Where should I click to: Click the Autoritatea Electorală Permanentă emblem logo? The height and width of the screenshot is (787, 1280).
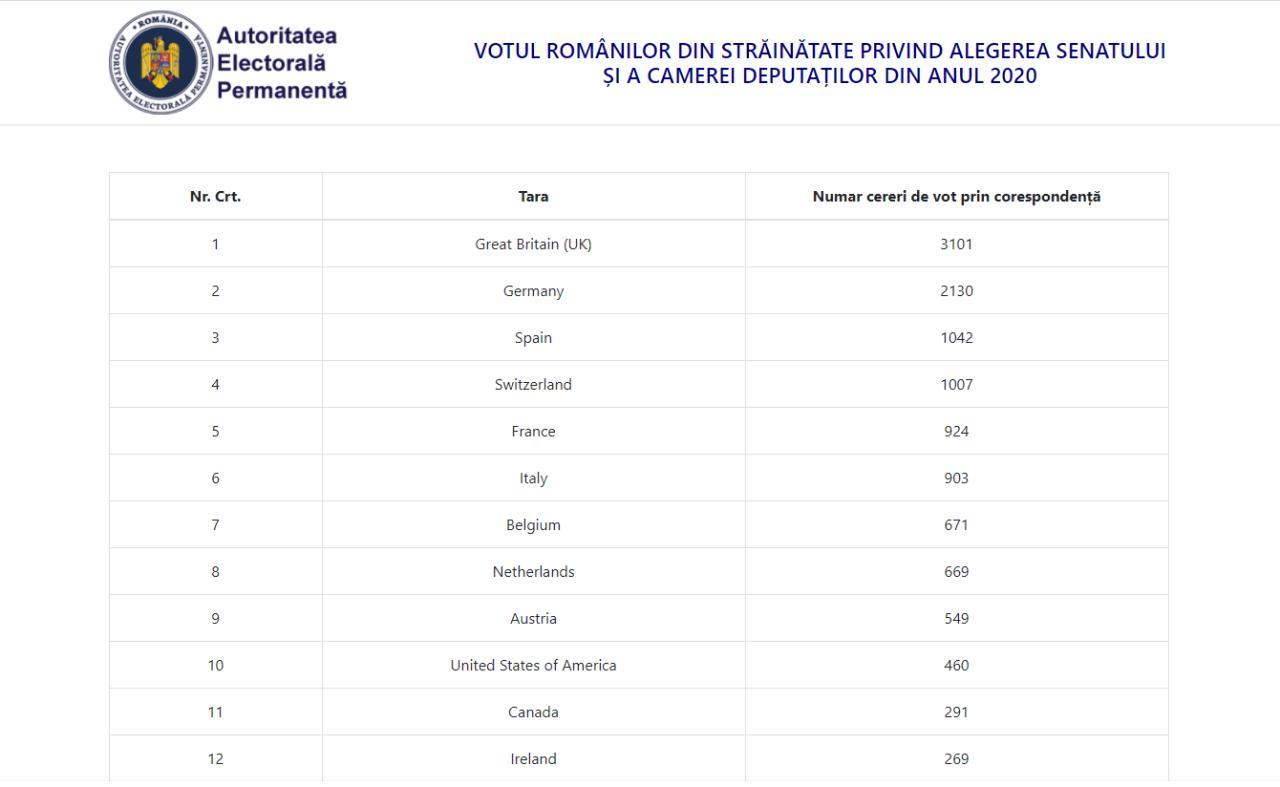[x=160, y=63]
